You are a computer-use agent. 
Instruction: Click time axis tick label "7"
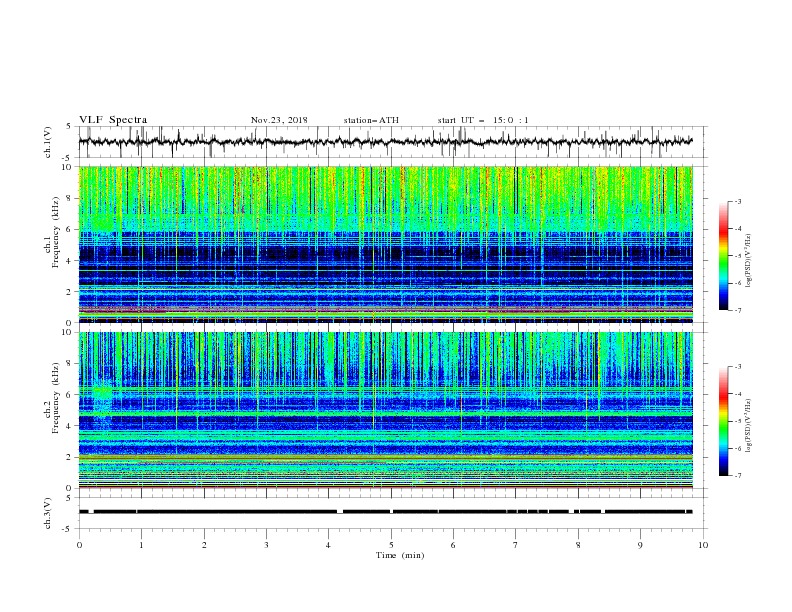516,545
